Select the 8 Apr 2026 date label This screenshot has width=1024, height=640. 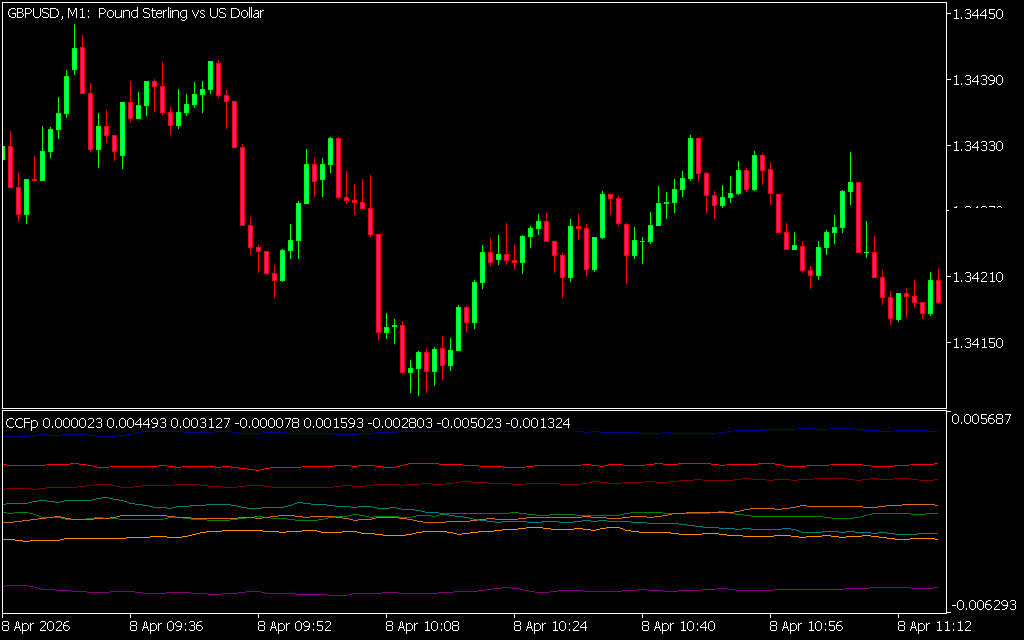(39, 627)
